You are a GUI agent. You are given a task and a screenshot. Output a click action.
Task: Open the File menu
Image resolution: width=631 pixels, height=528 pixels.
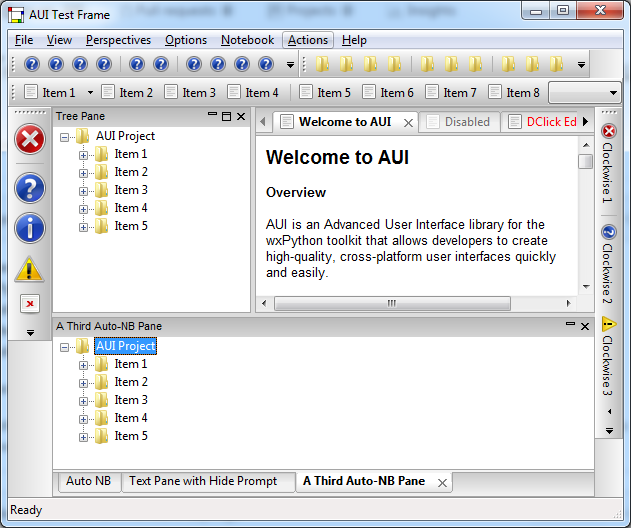coord(24,40)
